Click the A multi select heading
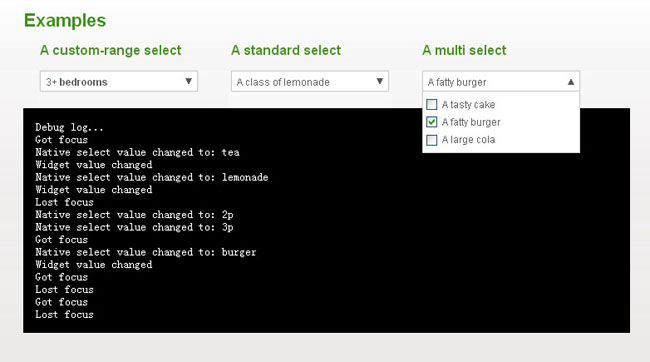The height and width of the screenshot is (362, 650). [x=464, y=50]
